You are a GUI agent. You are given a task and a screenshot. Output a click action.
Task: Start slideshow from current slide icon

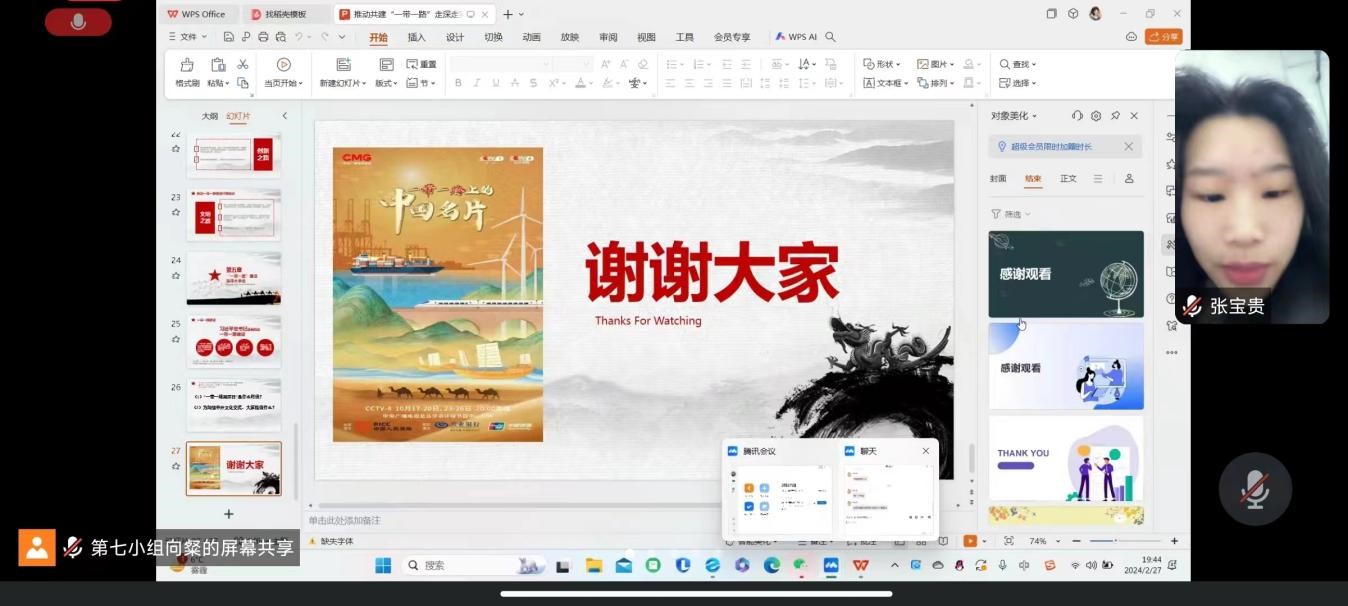pyautogui.click(x=283, y=65)
